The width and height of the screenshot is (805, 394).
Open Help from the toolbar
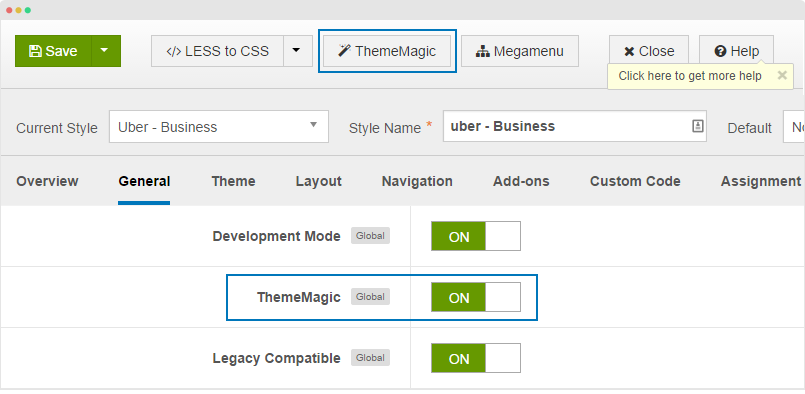(x=736, y=51)
